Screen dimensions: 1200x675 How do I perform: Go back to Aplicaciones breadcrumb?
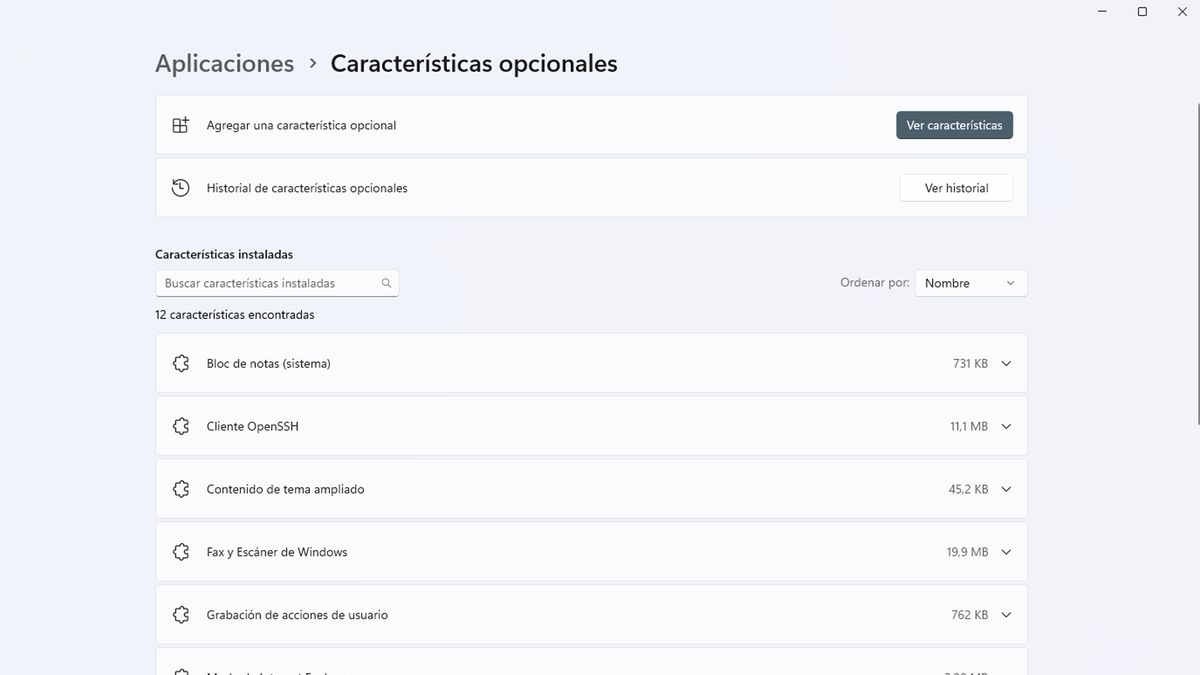(x=224, y=64)
